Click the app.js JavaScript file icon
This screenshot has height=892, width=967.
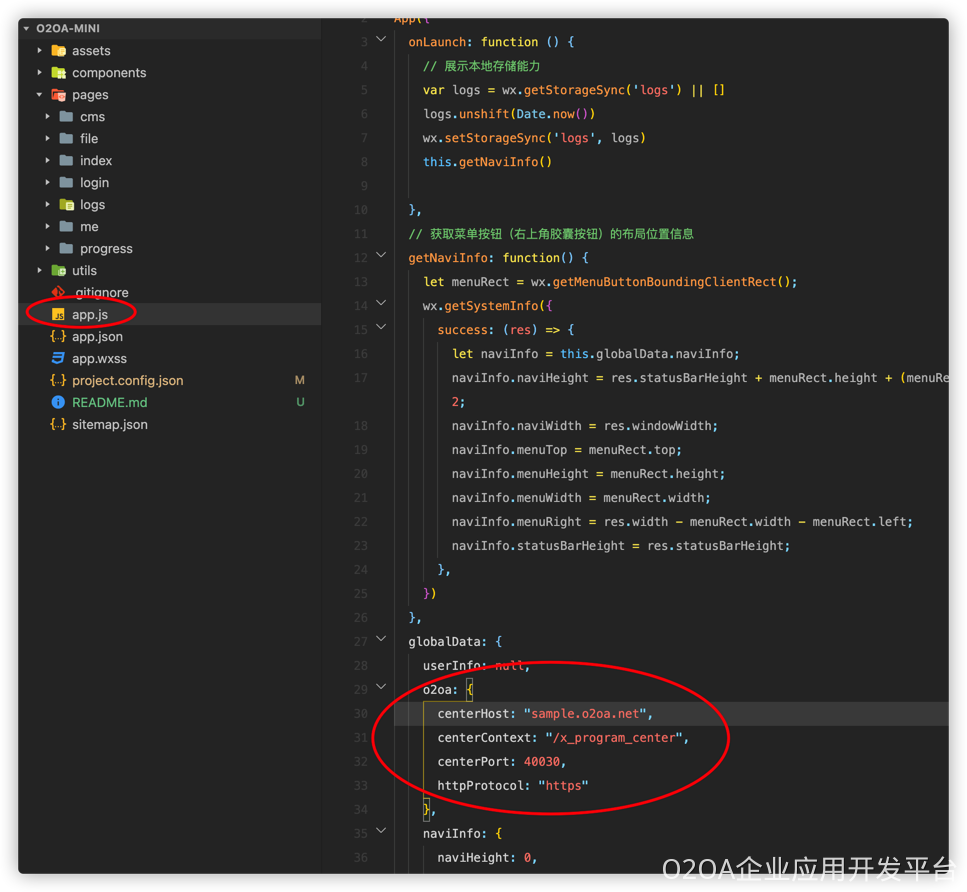click(x=58, y=314)
